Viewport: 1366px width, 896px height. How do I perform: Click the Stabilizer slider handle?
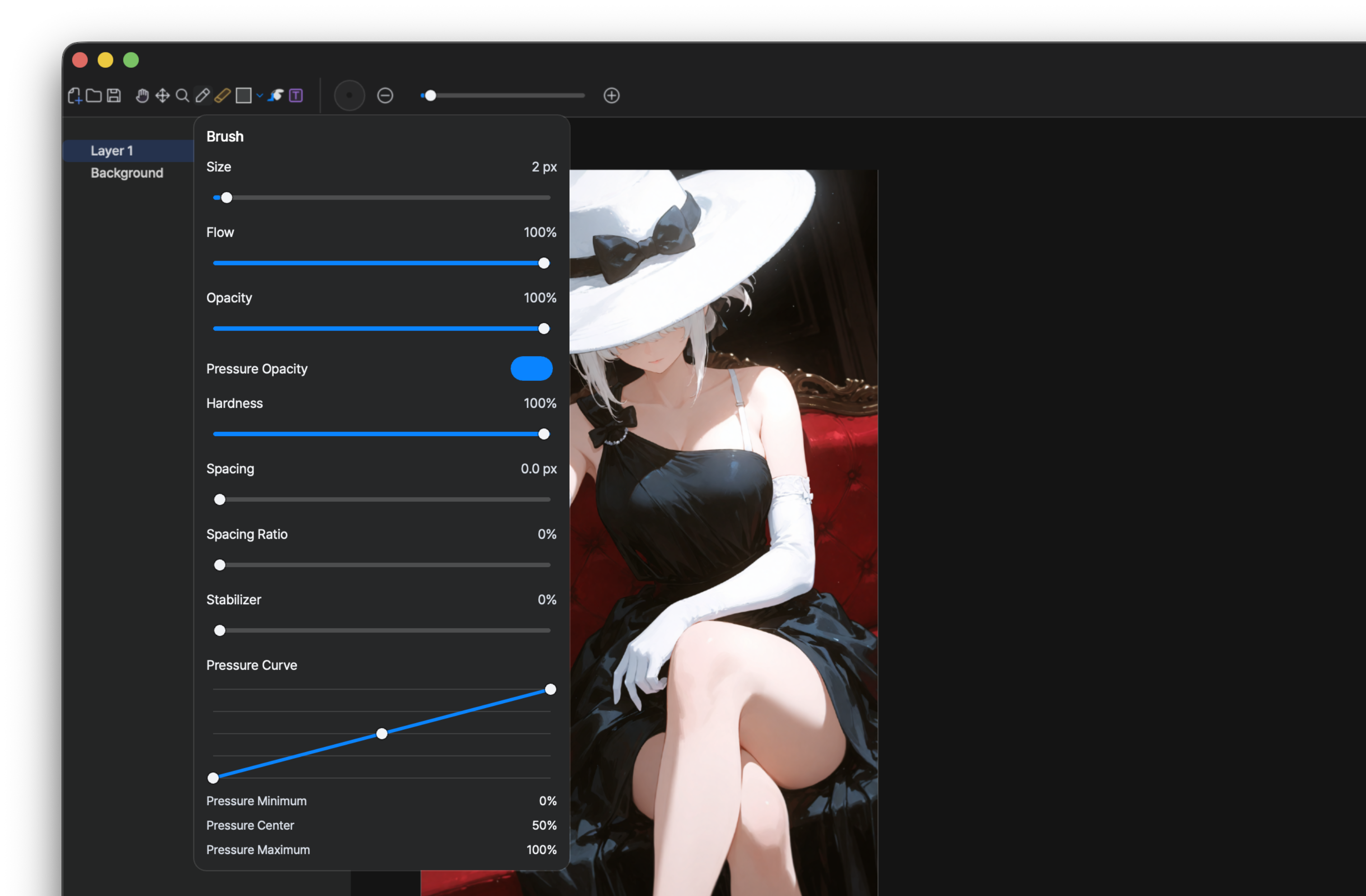[x=220, y=631]
